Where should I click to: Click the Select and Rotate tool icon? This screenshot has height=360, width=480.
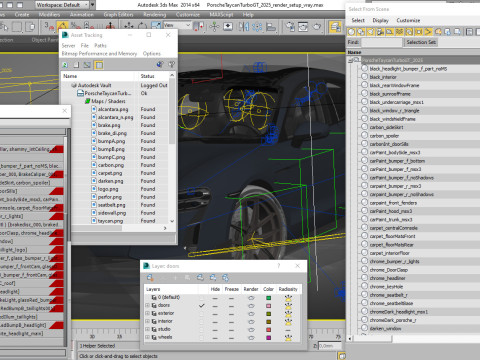coord(142,26)
